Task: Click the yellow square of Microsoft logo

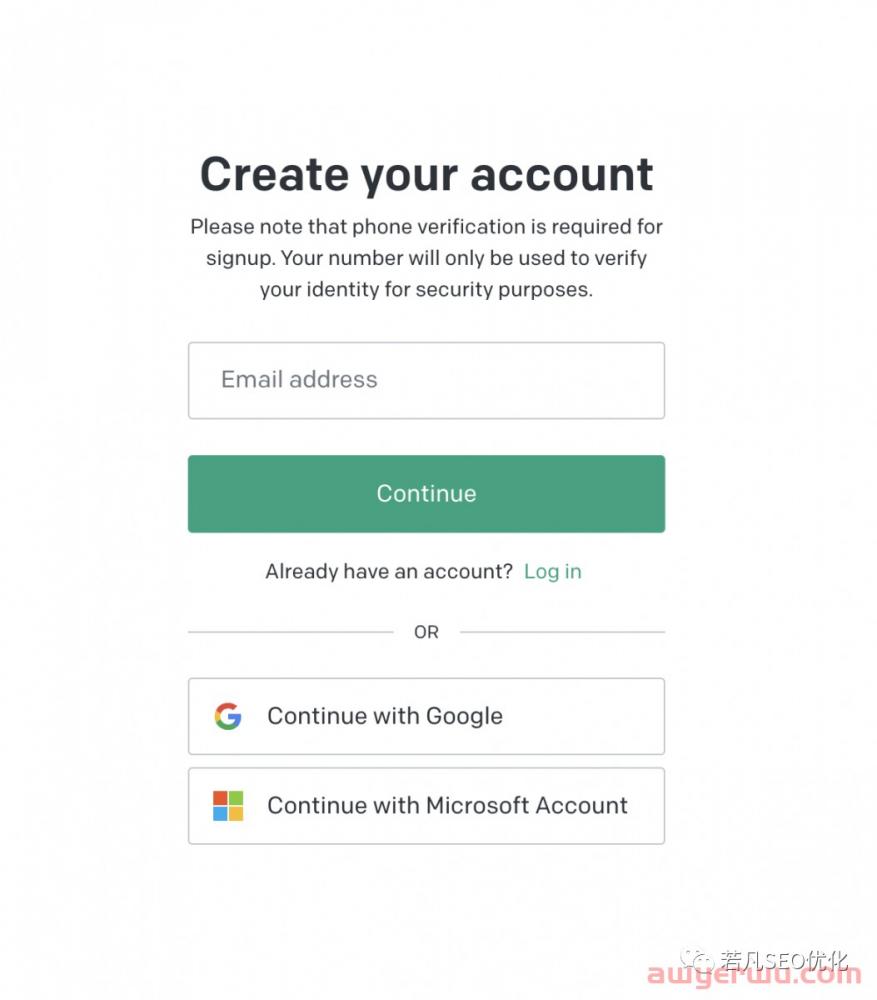Action: [236, 814]
